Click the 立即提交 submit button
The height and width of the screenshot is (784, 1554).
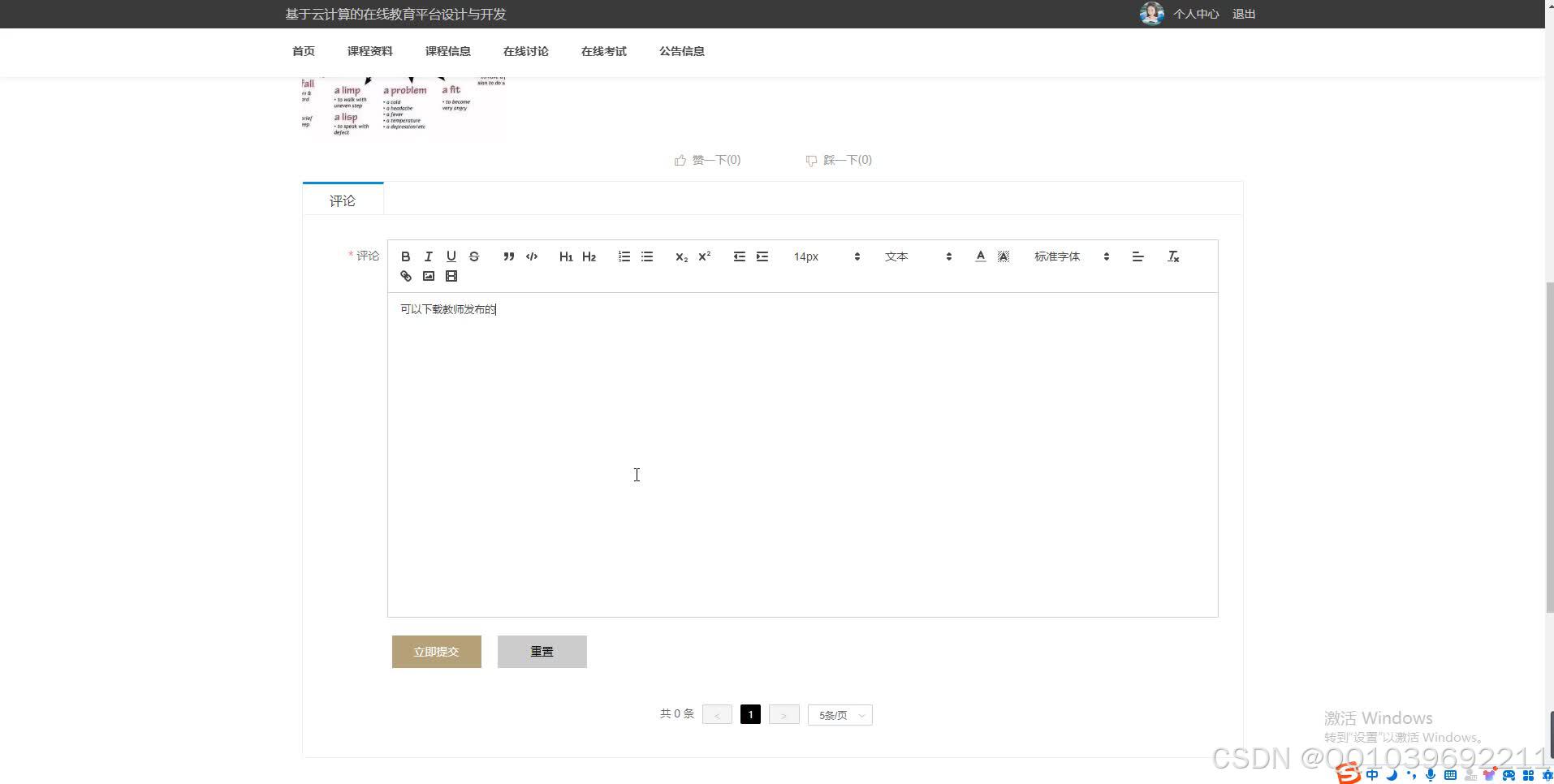pos(436,652)
